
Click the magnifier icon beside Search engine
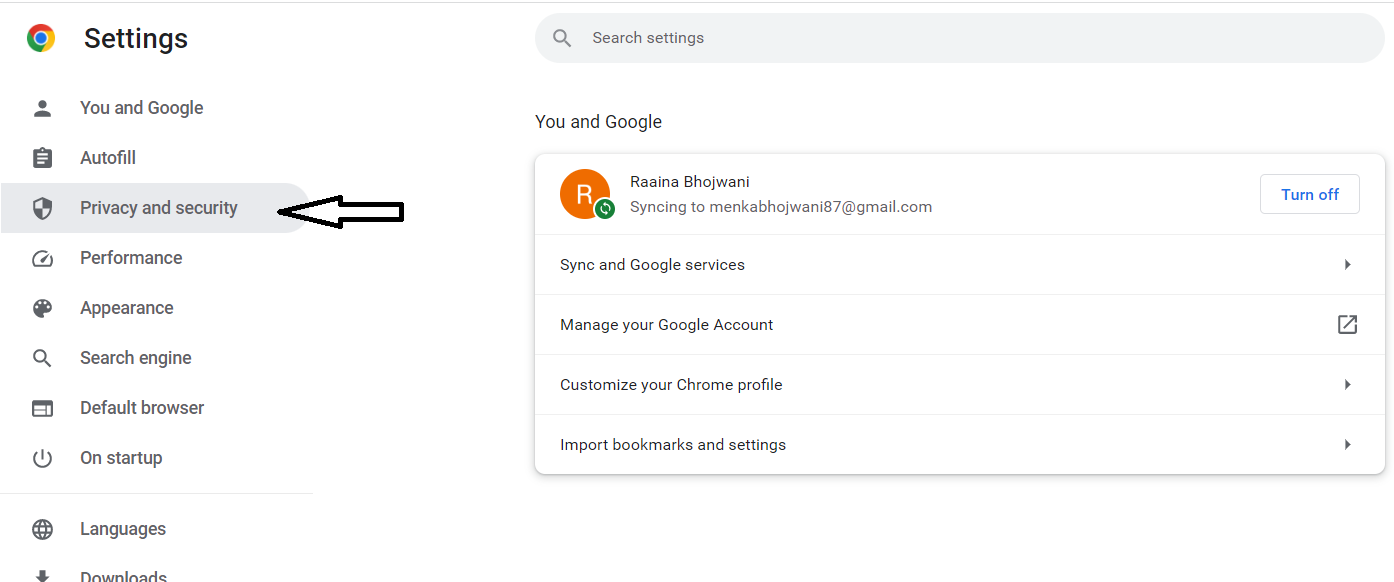(x=42, y=358)
